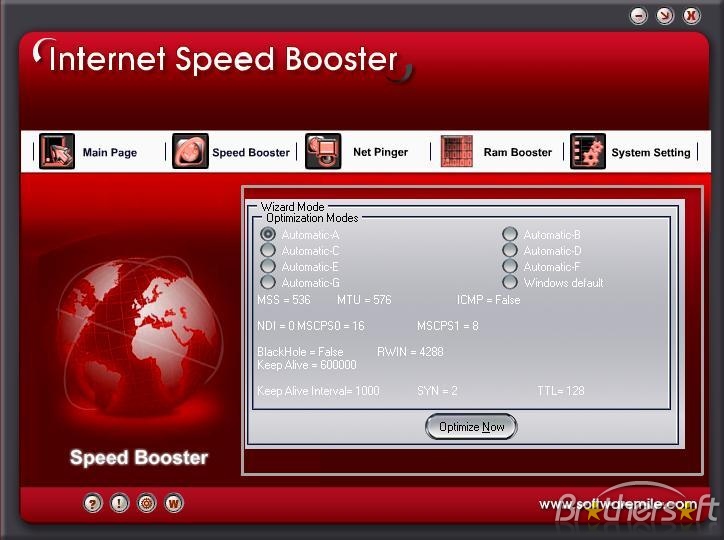Click the round gear icon in footer
This screenshot has height=540, width=724.
[x=147, y=503]
